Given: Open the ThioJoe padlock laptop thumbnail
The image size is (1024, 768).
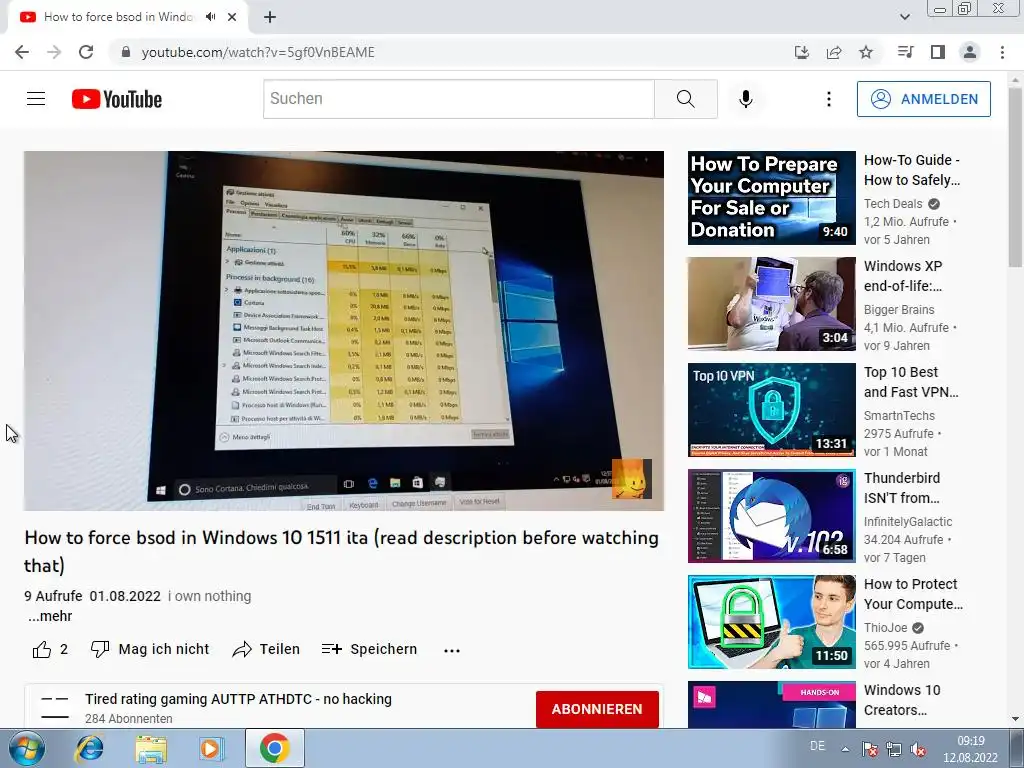Looking at the screenshot, I should click(771, 622).
